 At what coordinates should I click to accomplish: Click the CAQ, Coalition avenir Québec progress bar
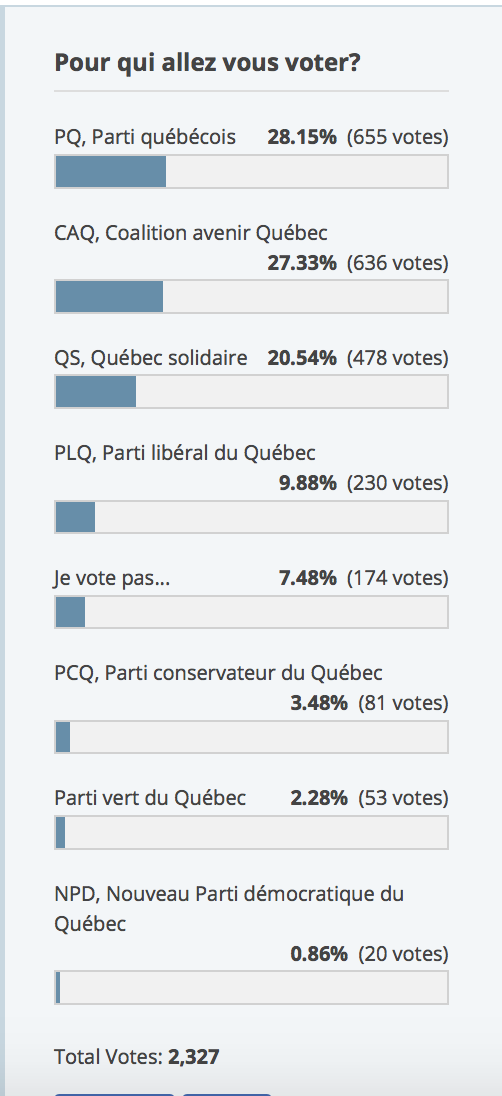point(251,296)
